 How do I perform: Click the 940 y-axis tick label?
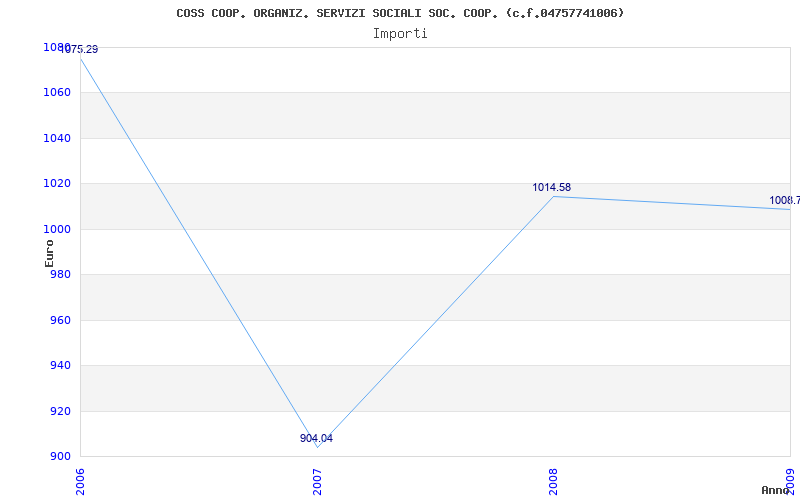pyautogui.click(x=63, y=365)
